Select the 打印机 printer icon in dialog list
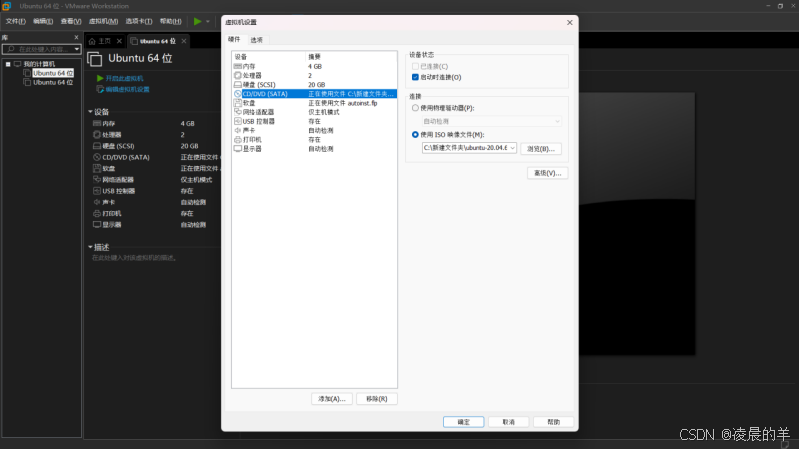Viewport: 799px width, 449px height. pyautogui.click(x=237, y=140)
